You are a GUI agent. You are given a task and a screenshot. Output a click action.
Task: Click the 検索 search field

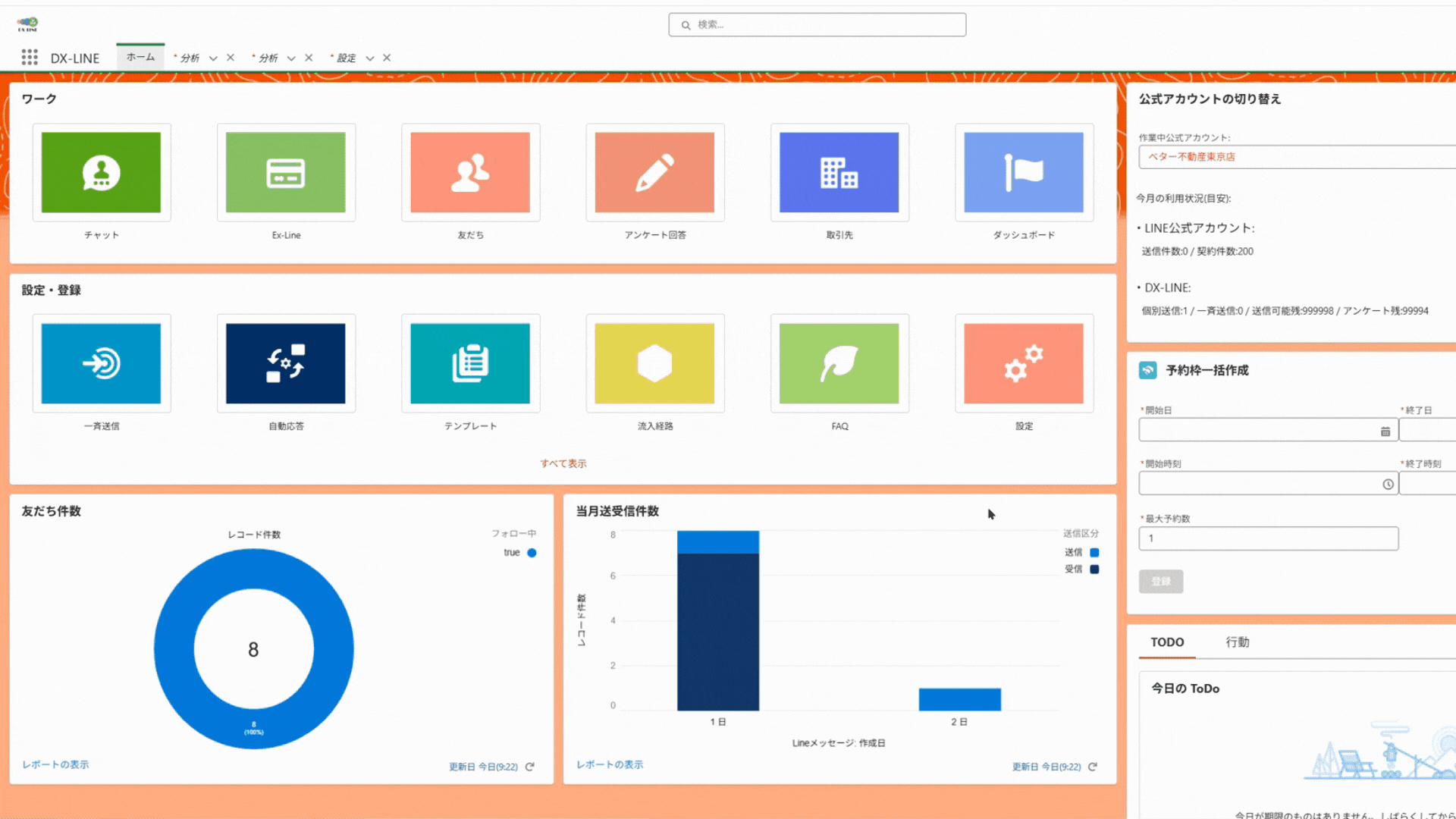tap(817, 25)
